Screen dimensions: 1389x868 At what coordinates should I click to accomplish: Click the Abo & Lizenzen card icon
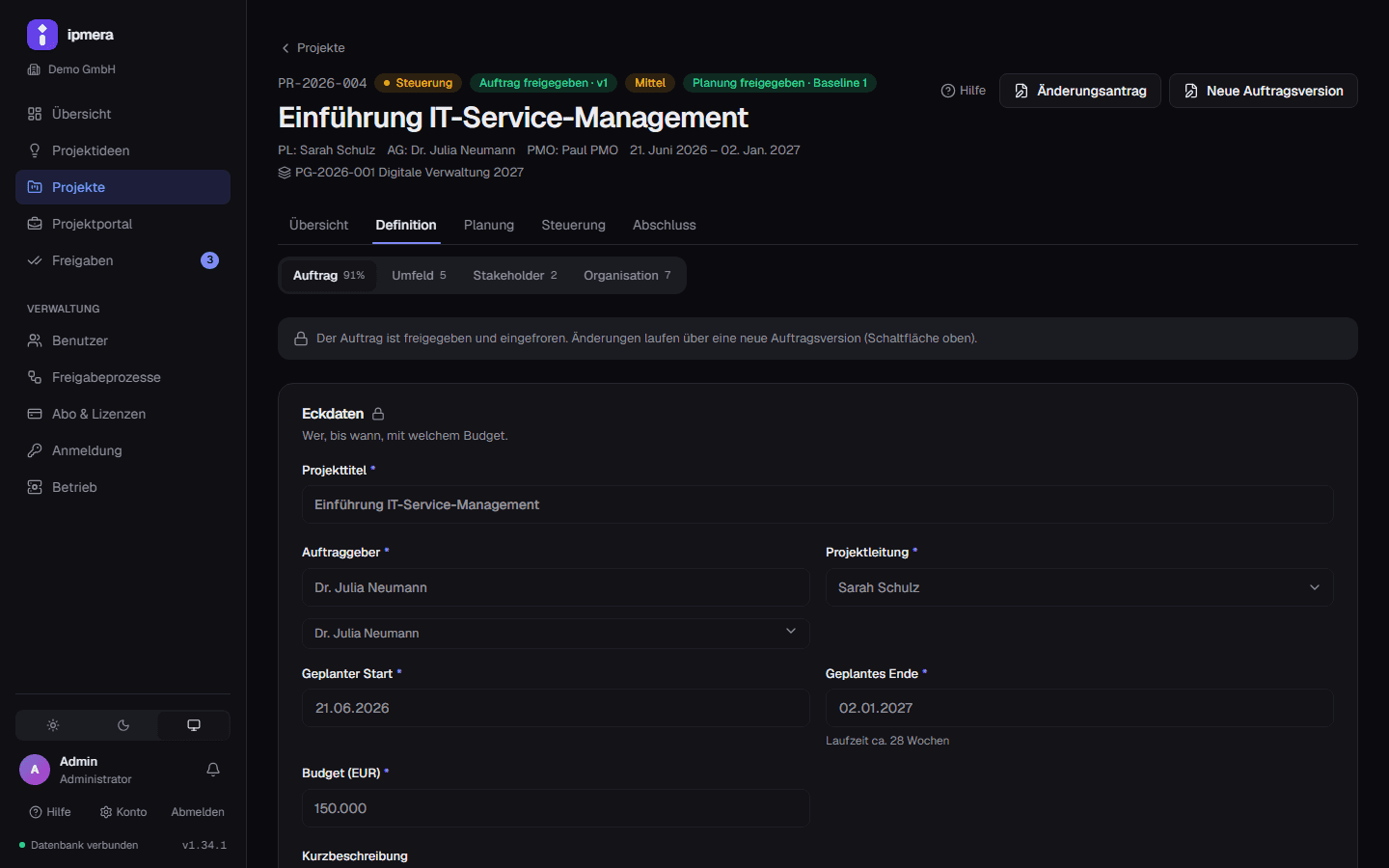point(35,414)
